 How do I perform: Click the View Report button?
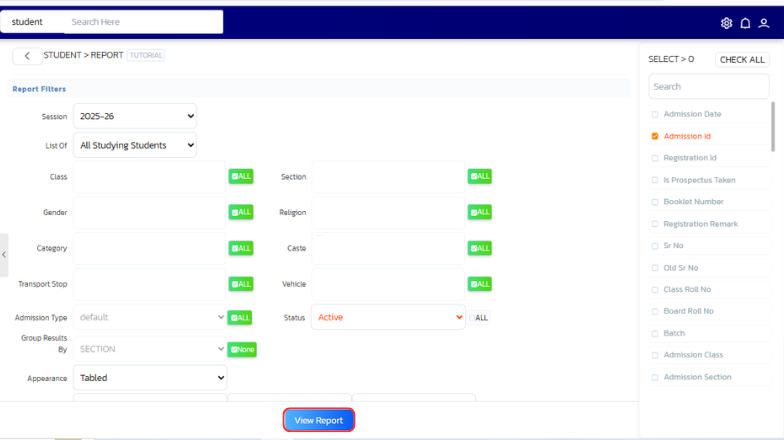click(x=318, y=420)
